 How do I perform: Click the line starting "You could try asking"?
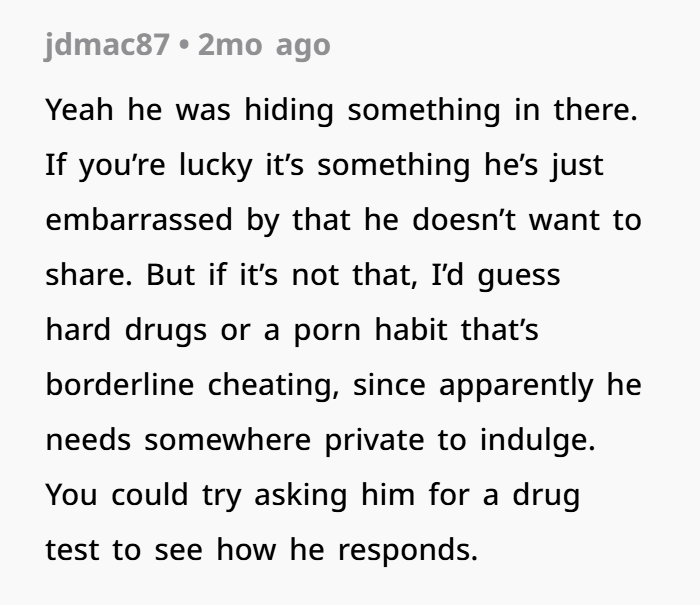[x=313, y=495]
